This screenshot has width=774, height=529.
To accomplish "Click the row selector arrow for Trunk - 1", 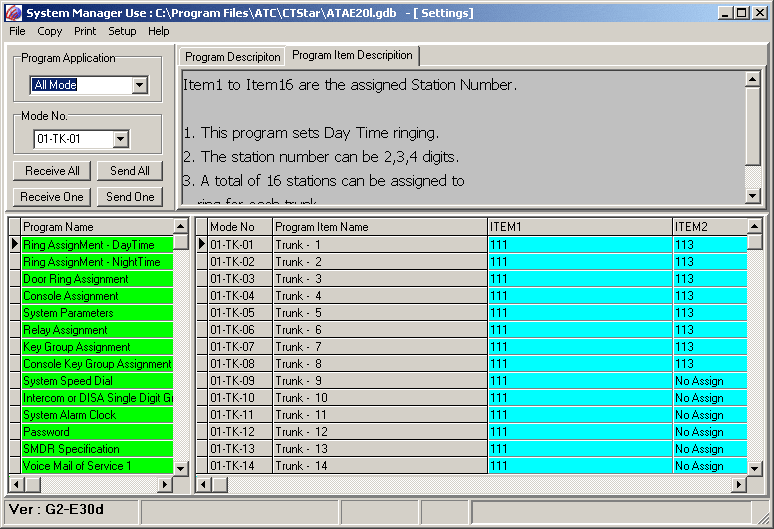I will pos(202,245).
